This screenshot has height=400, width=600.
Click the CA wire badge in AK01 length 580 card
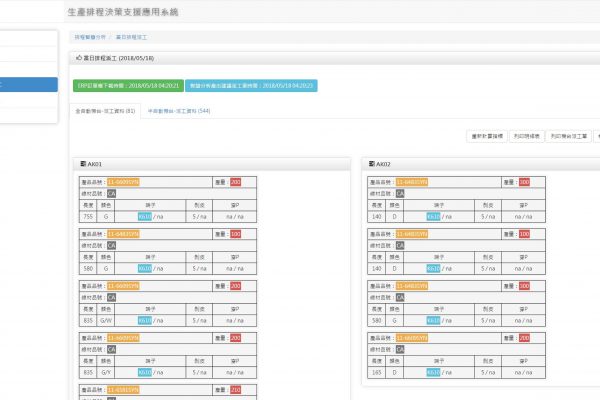[x=111, y=246]
